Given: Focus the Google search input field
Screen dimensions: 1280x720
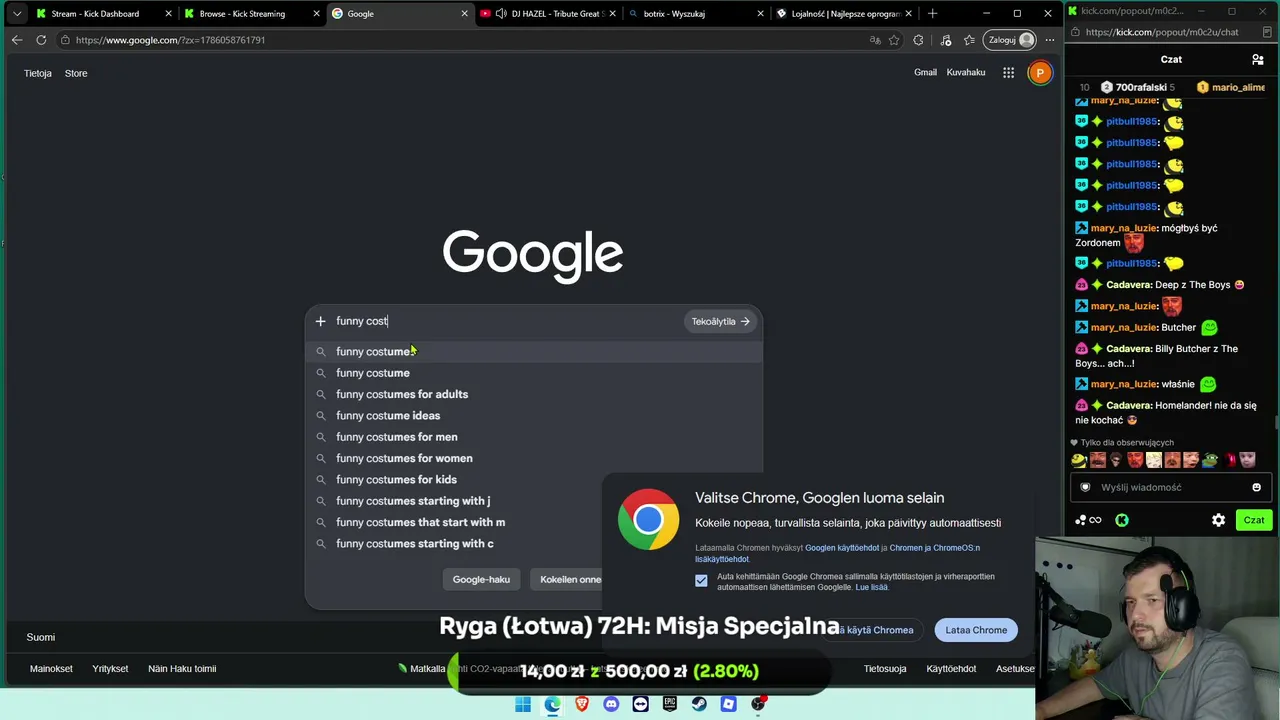Looking at the screenshot, I should click(508, 321).
